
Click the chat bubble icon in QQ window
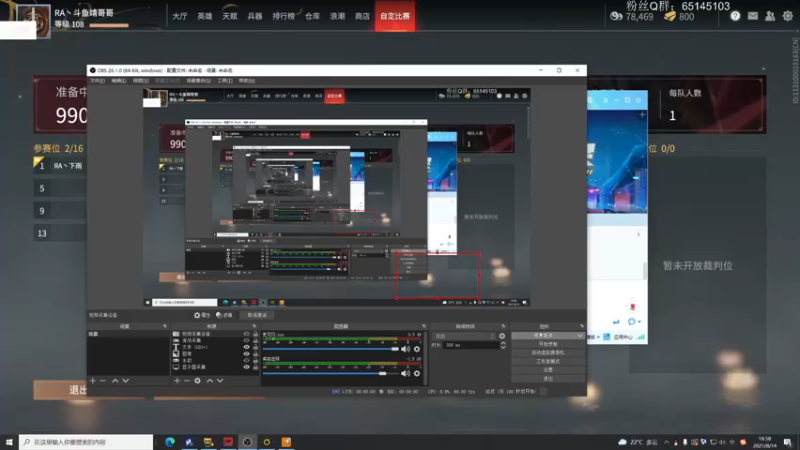tap(632, 321)
